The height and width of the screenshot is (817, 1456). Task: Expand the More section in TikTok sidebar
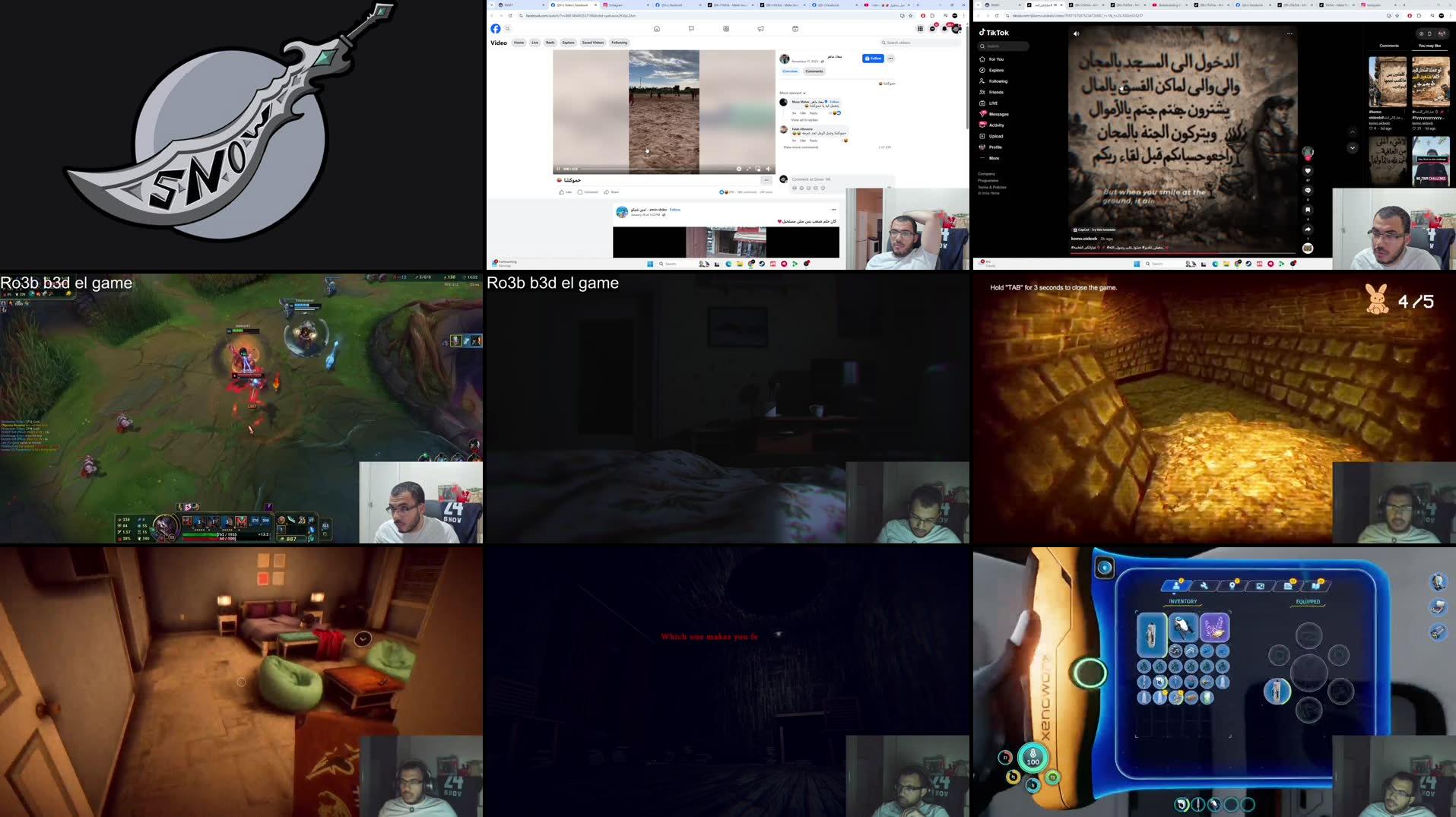pos(992,157)
